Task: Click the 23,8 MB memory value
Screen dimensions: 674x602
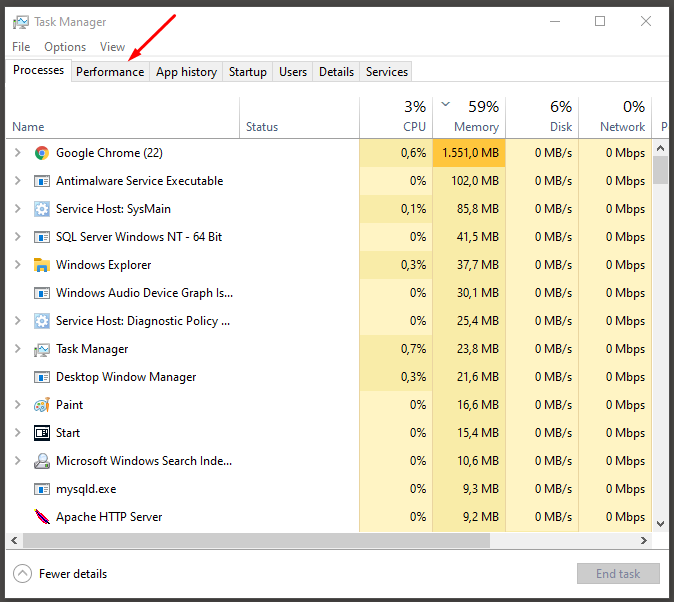Action: pos(478,348)
